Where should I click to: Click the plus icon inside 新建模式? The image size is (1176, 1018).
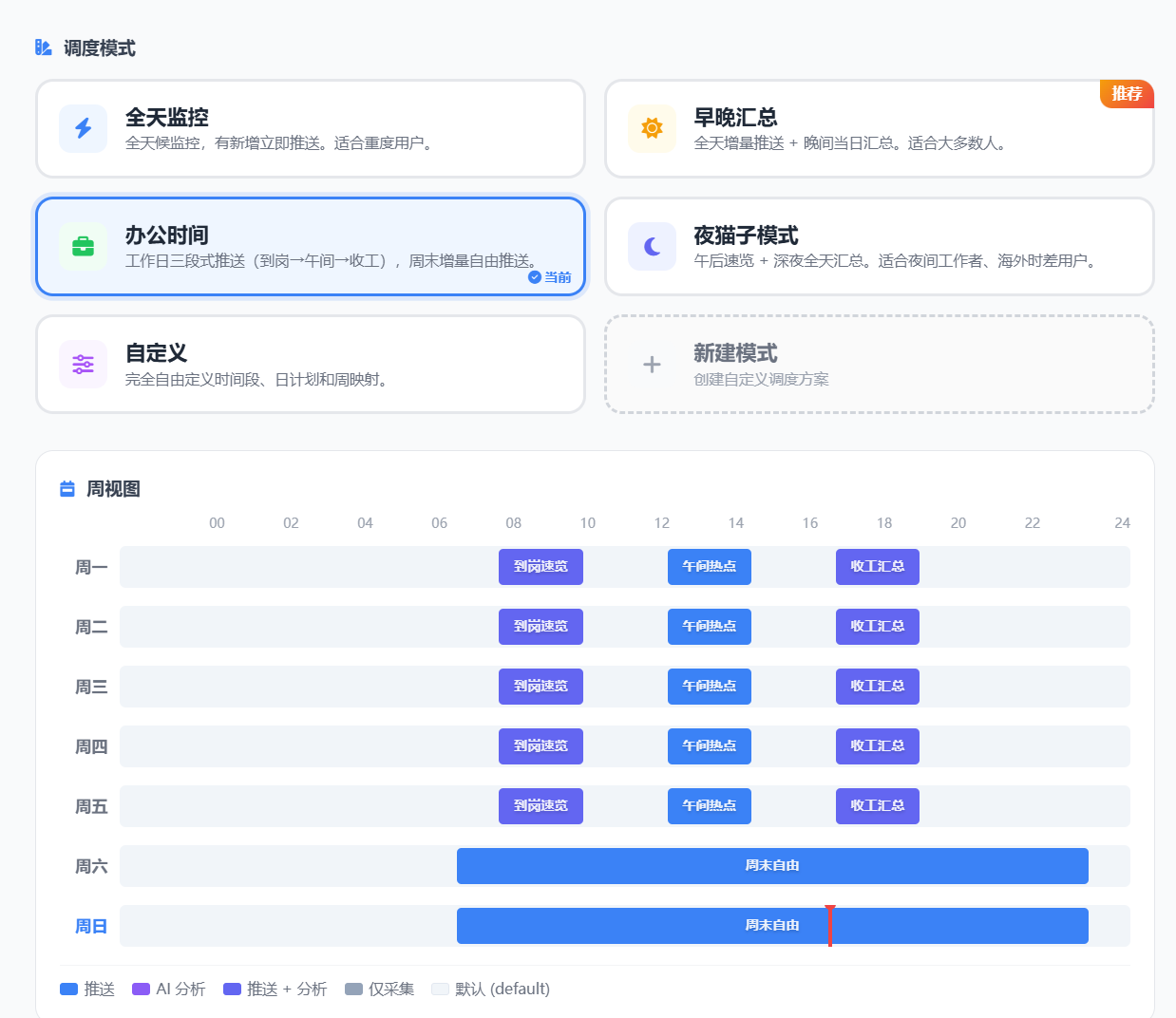point(652,364)
